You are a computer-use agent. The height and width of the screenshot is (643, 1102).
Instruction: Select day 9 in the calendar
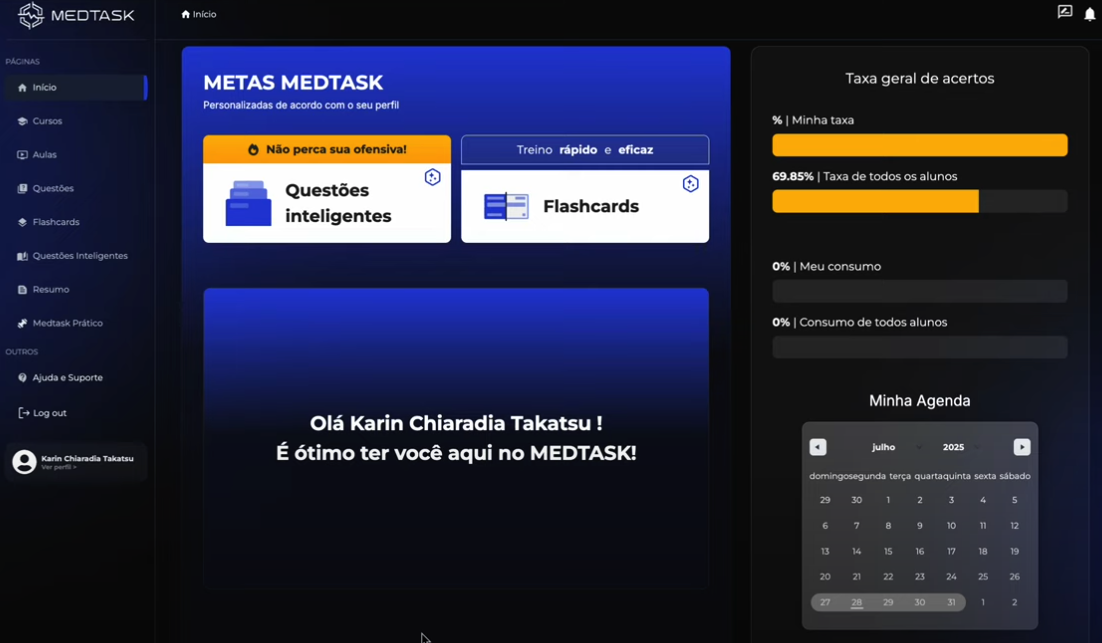(x=919, y=526)
